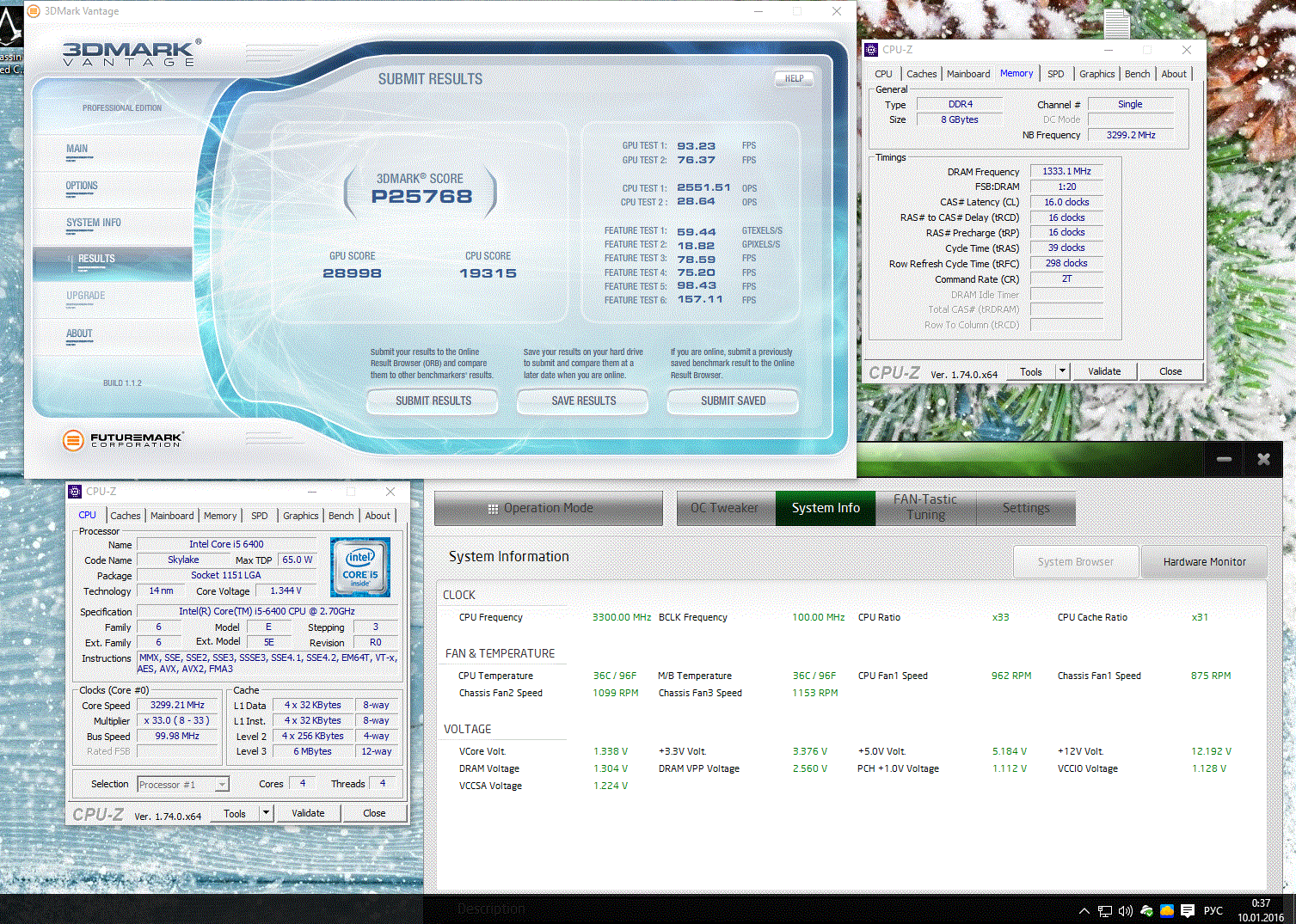Open Bench tab in CPU-Z processor window
This screenshot has width=1296, height=924.
click(341, 516)
